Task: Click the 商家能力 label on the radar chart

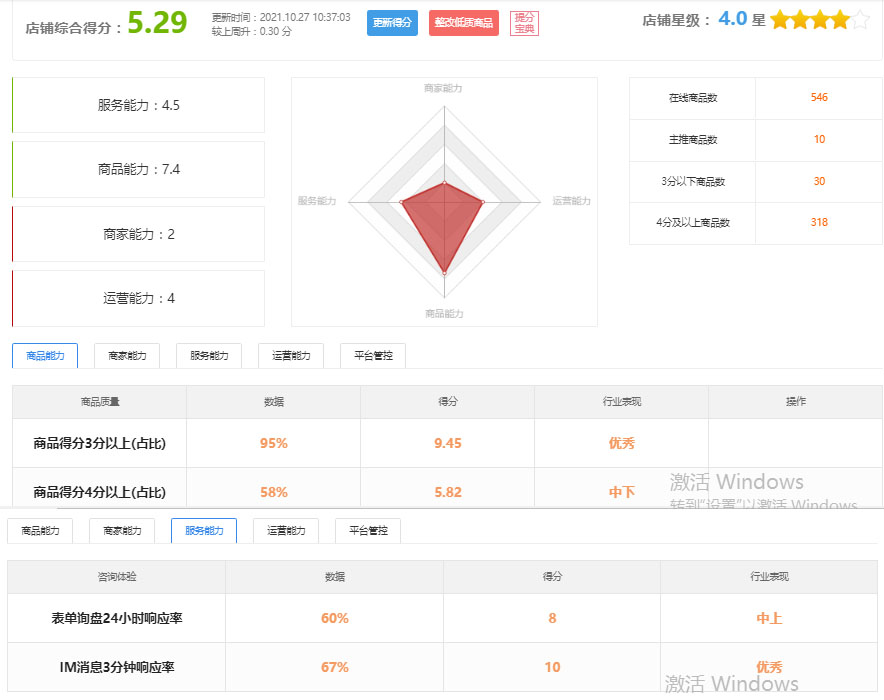Action: pos(443,87)
